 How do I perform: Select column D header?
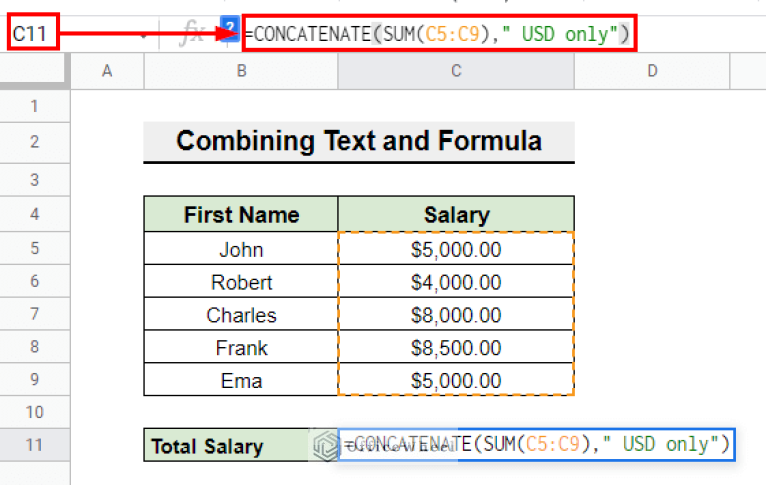coord(652,70)
